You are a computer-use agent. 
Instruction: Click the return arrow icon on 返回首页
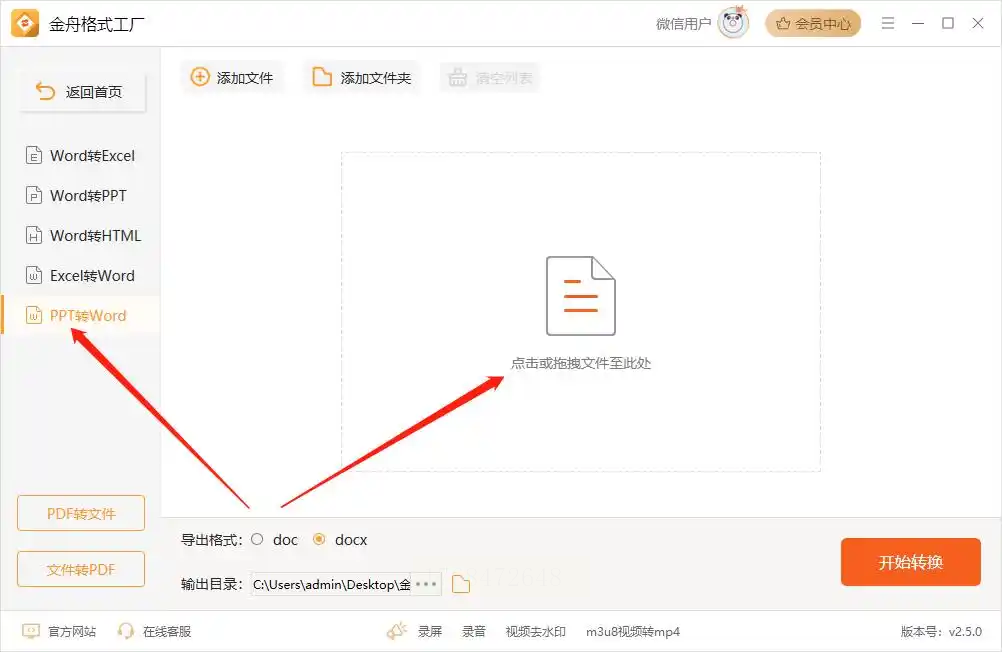45,91
